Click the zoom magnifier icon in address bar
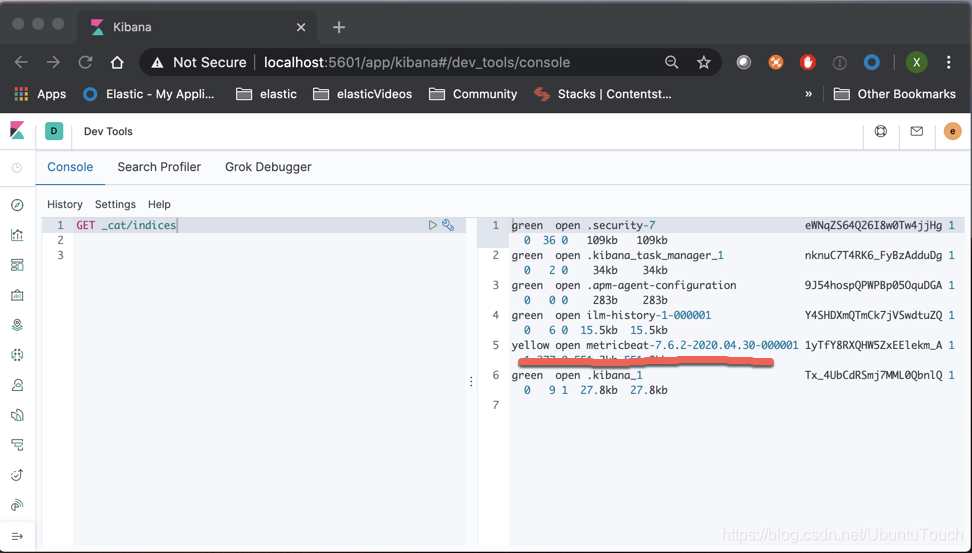This screenshot has width=972, height=553. 671,62
